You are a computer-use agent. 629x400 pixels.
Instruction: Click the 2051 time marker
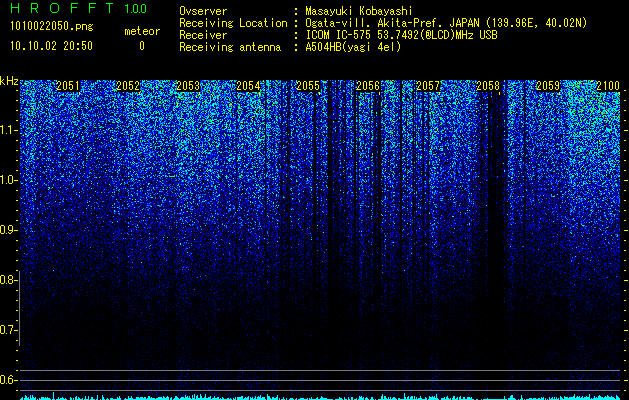click(x=68, y=86)
